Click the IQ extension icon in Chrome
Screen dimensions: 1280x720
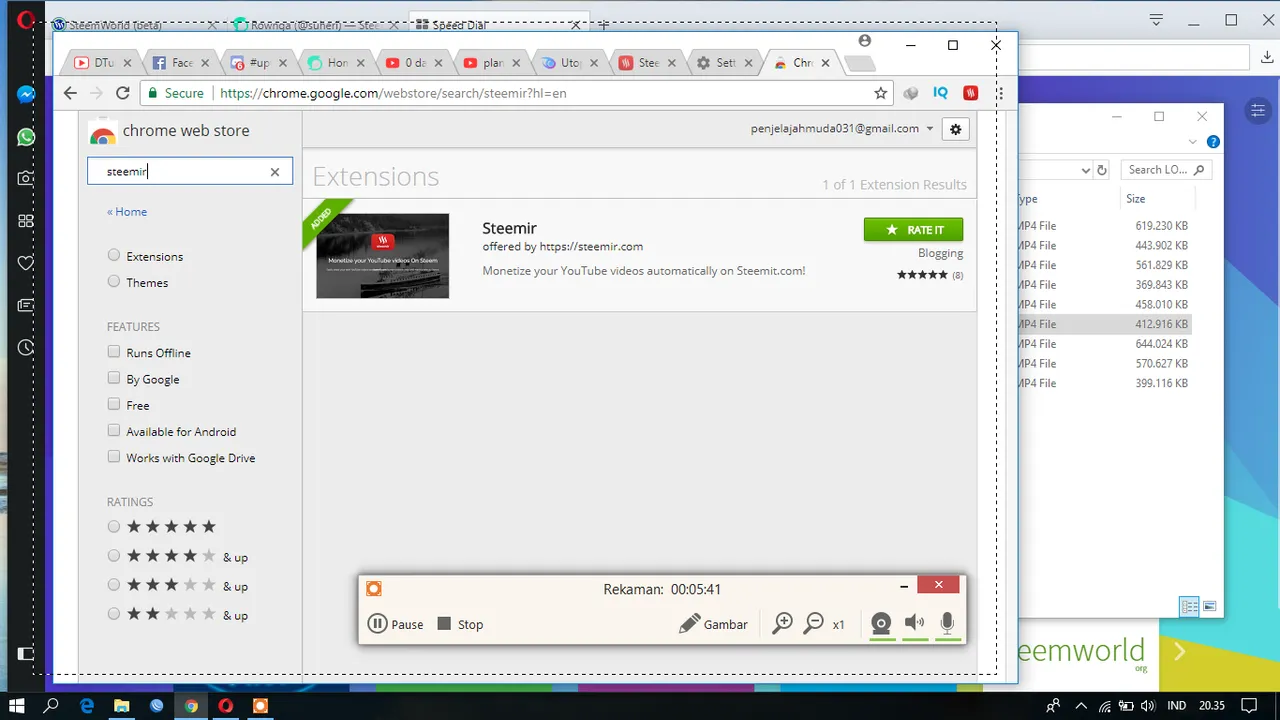(940, 93)
